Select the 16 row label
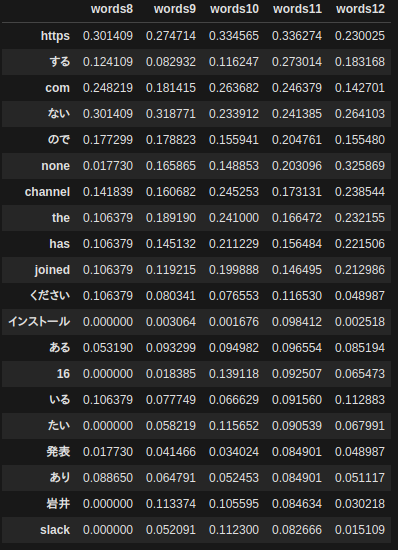 pyautogui.click(x=63, y=374)
